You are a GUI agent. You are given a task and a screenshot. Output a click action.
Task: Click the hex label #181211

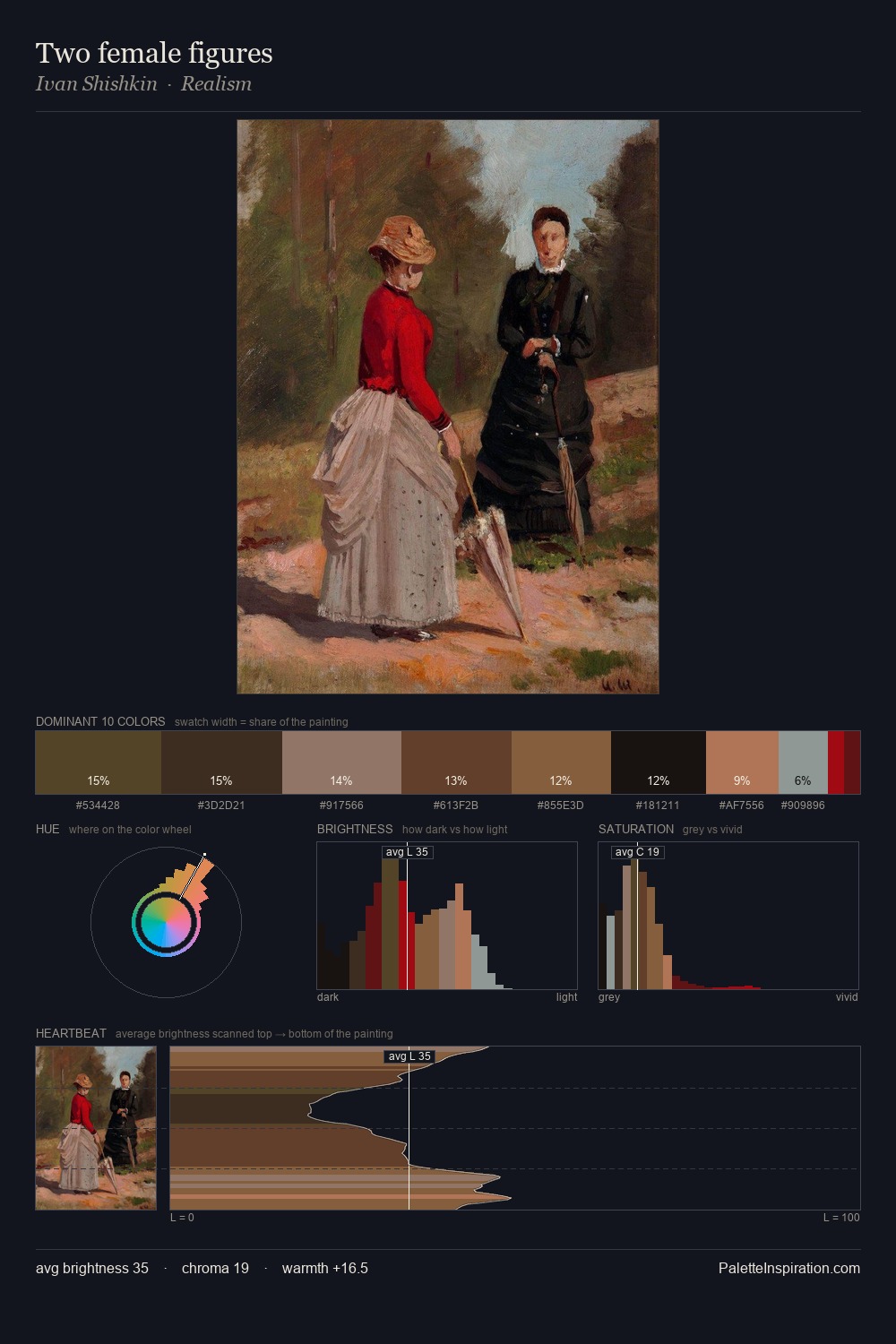(658, 806)
